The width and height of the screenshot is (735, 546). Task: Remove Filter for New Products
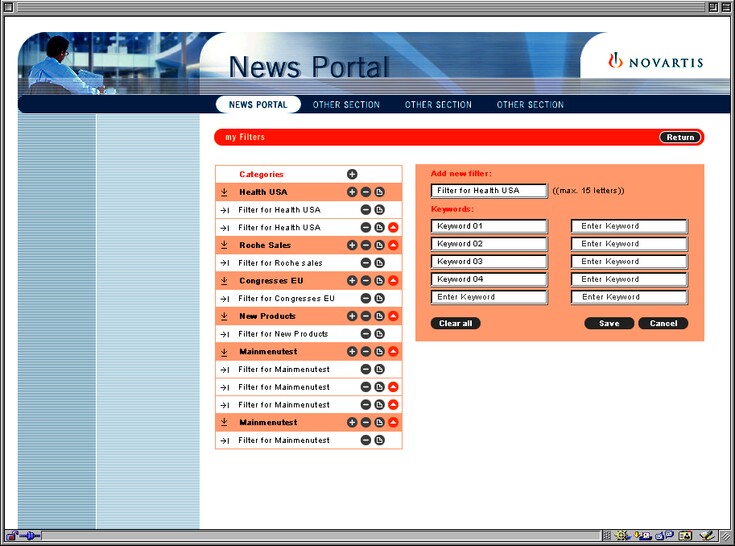tap(366, 334)
